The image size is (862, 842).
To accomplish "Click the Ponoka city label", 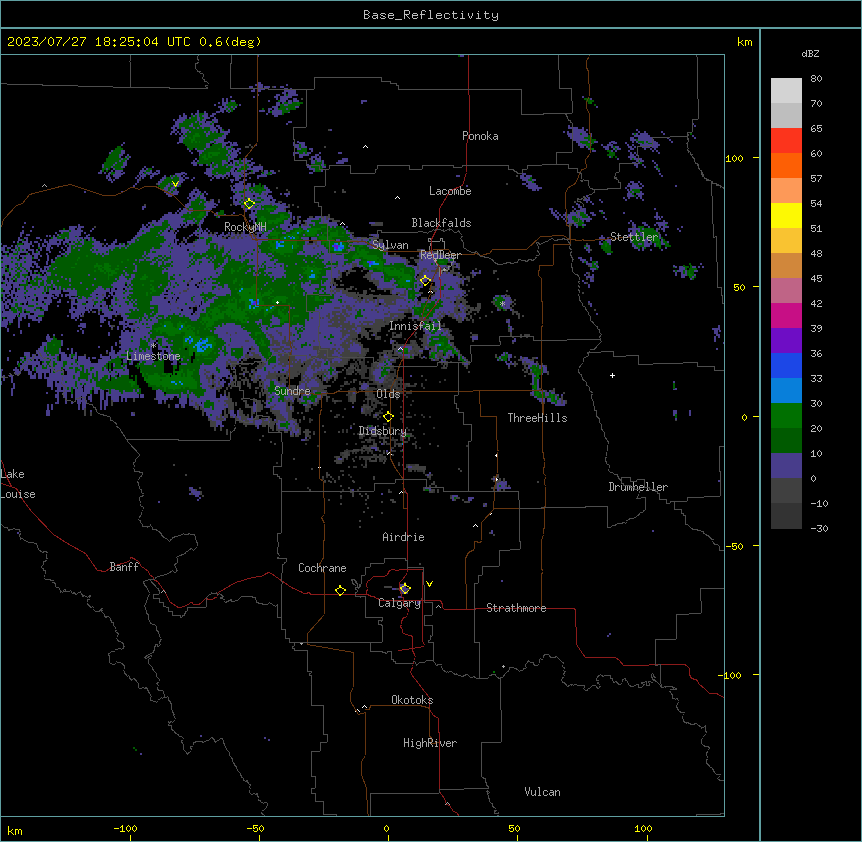I will 480,136.
